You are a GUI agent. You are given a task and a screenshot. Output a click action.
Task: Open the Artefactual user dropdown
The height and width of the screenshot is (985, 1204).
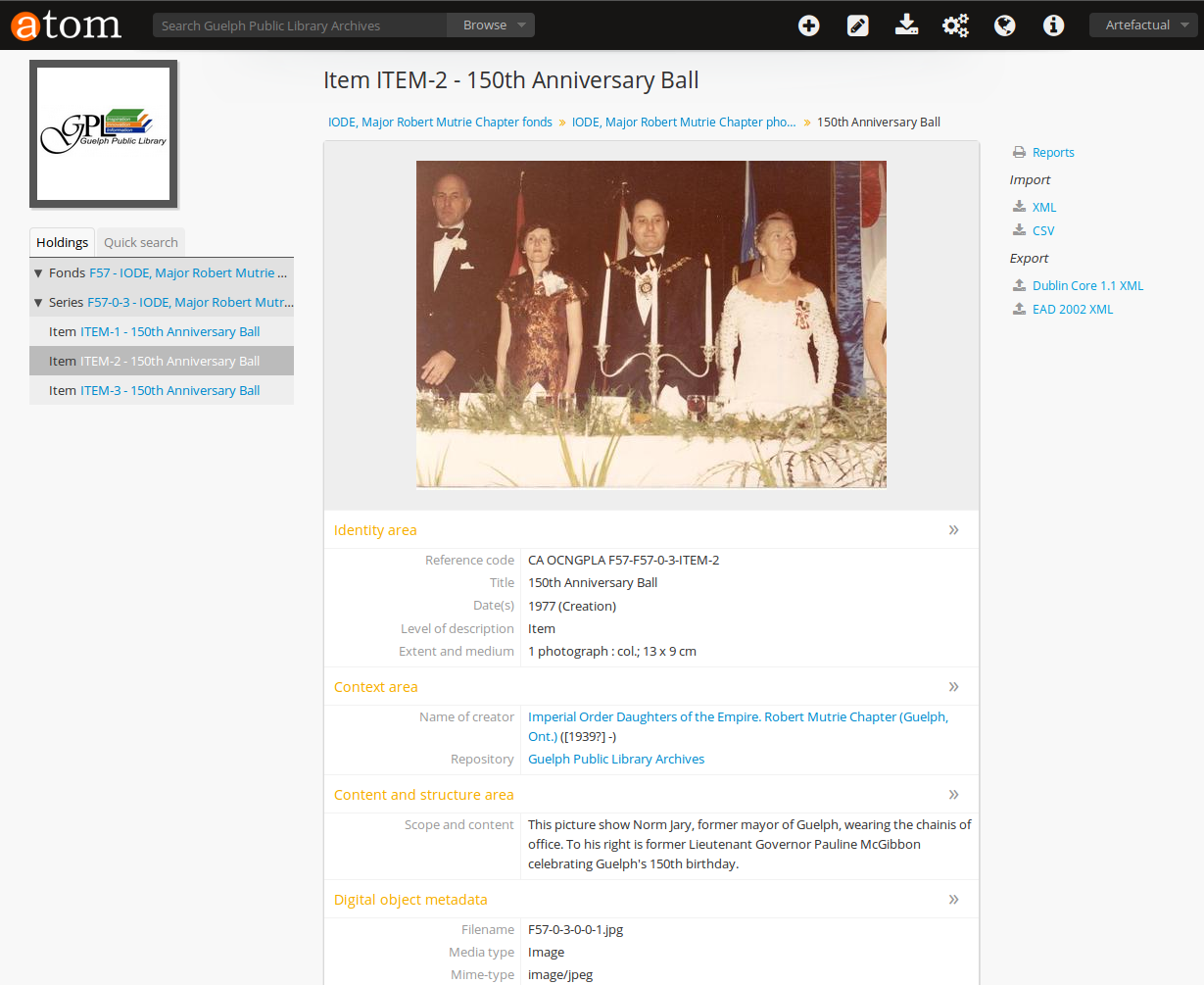click(1144, 25)
